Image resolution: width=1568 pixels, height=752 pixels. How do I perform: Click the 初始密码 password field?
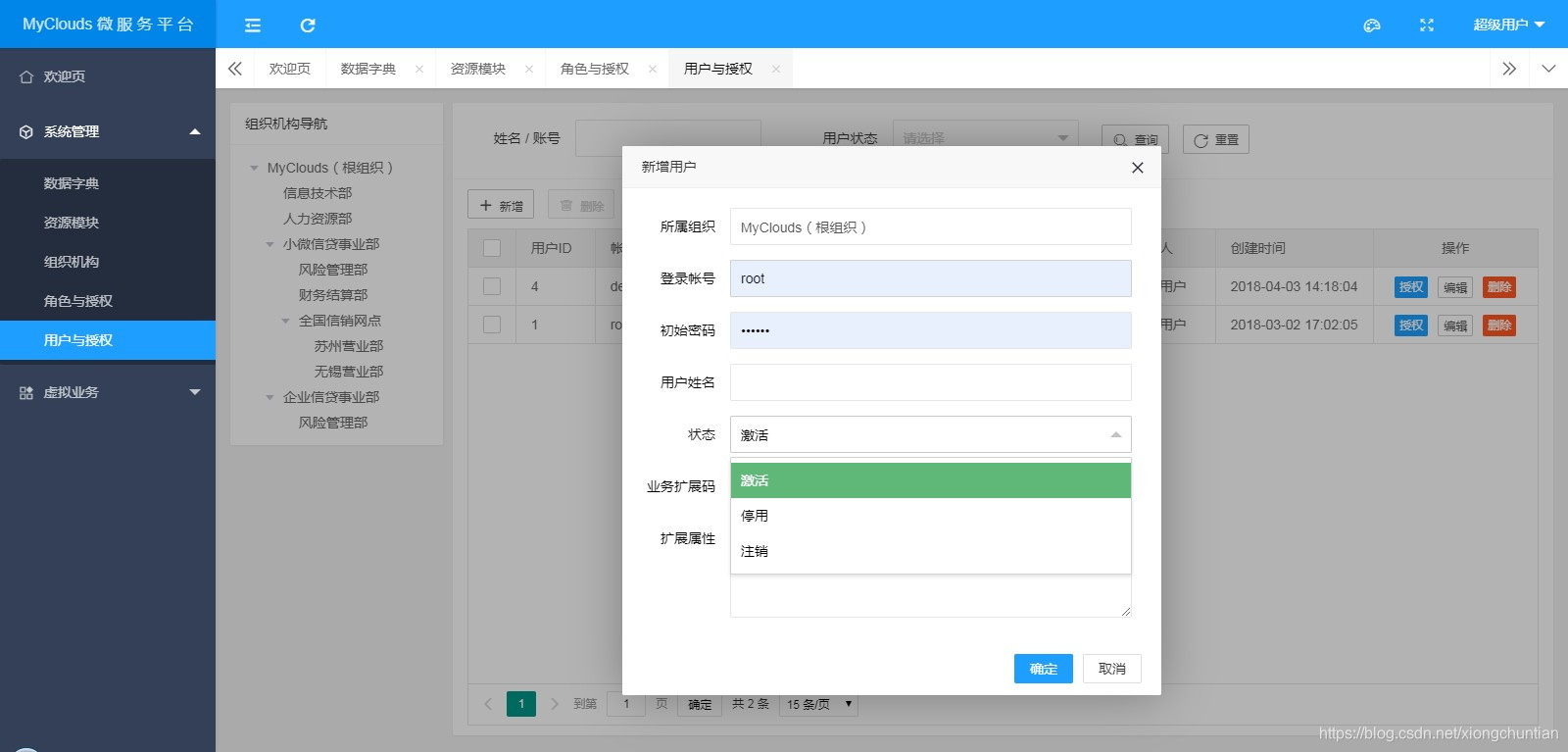coord(931,330)
